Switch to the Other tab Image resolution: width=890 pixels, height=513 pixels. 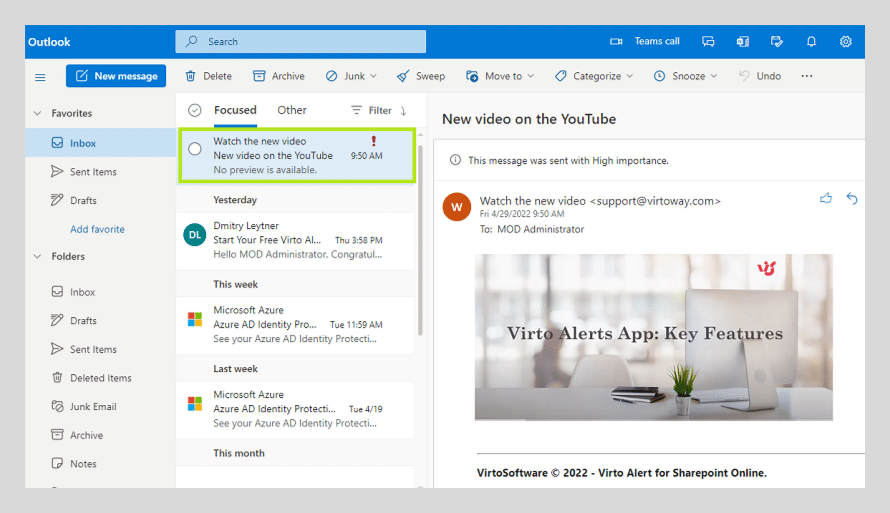pyautogui.click(x=292, y=110)
